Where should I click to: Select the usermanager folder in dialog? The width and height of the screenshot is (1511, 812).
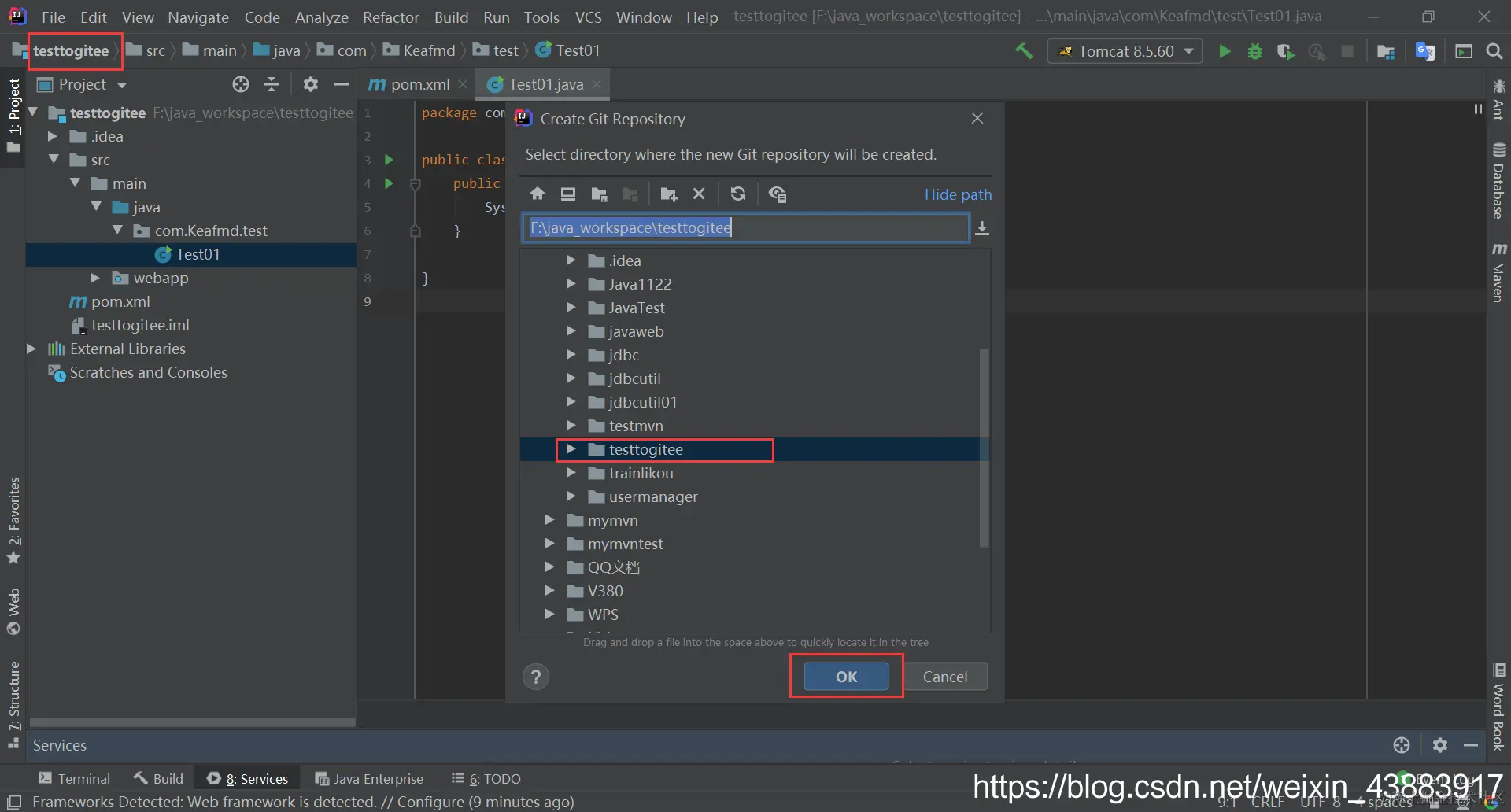point(653,496)
